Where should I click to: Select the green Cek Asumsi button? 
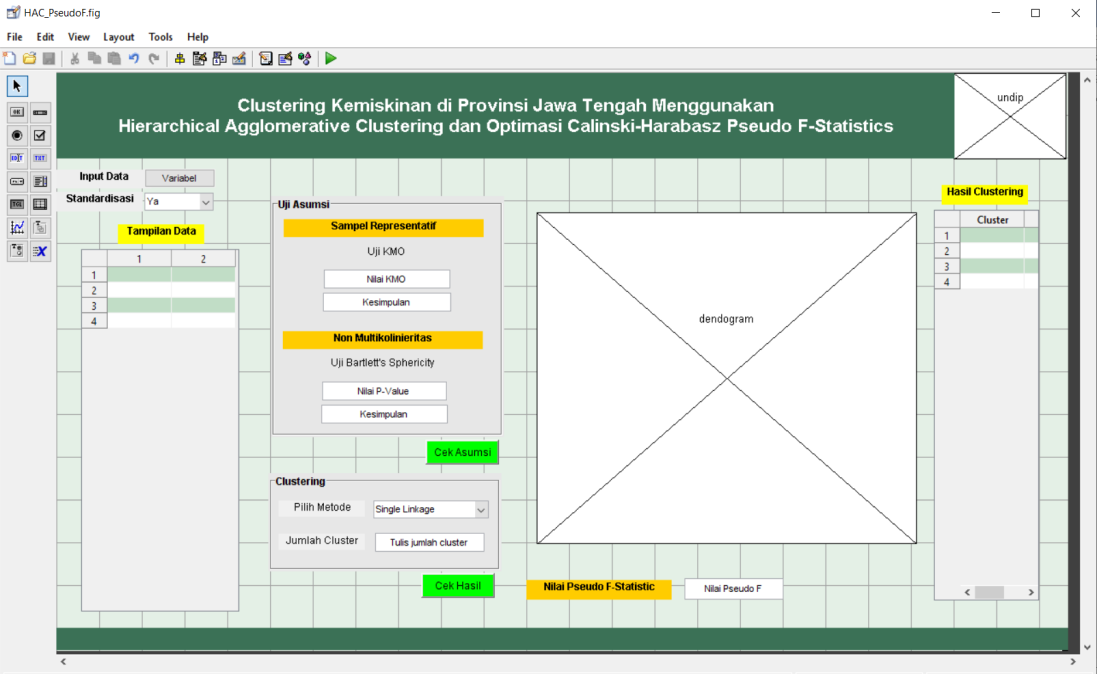tap(462, 452)
